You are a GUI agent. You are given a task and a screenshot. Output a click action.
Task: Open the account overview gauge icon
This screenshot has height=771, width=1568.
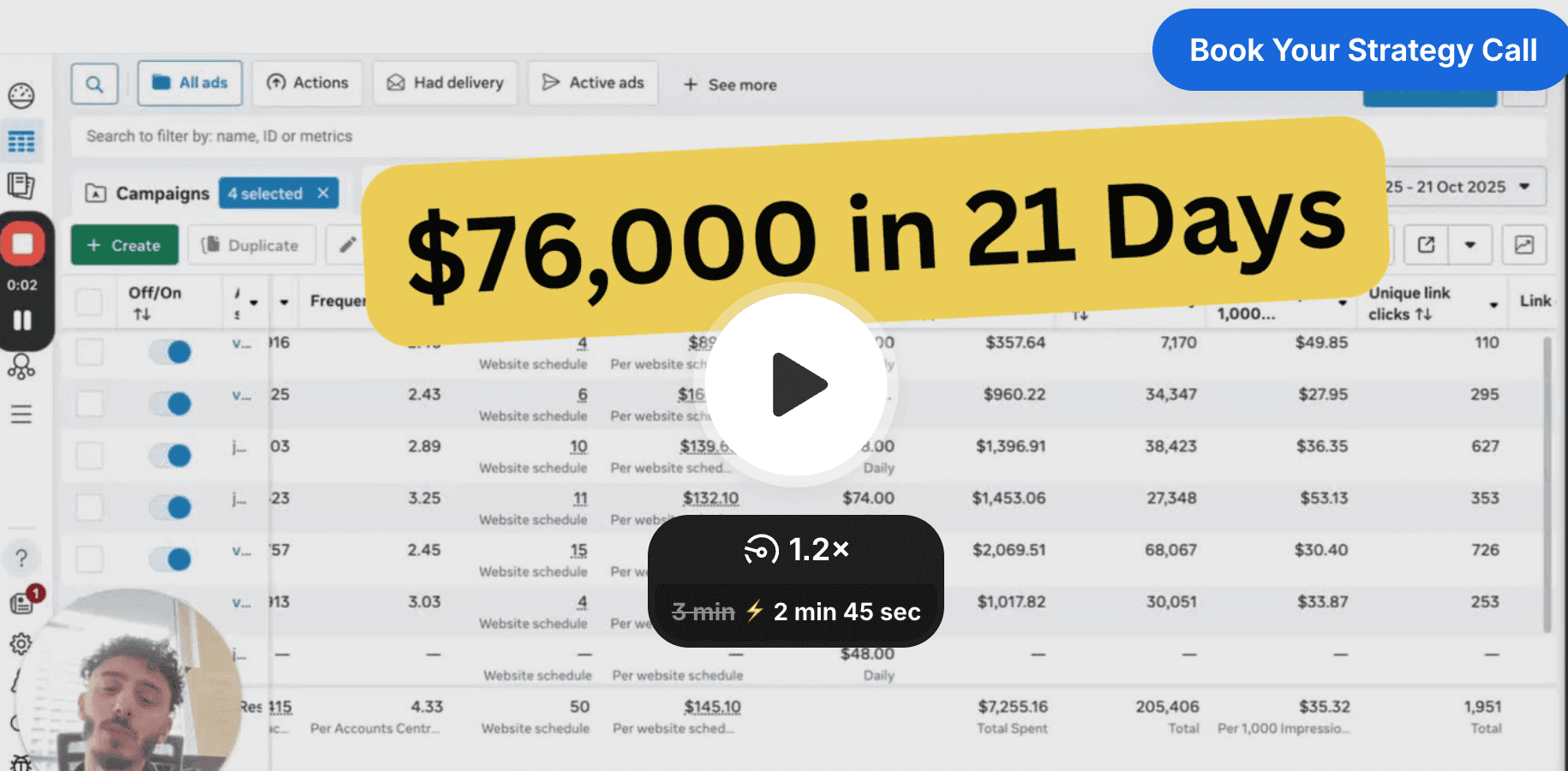point(21,96)
